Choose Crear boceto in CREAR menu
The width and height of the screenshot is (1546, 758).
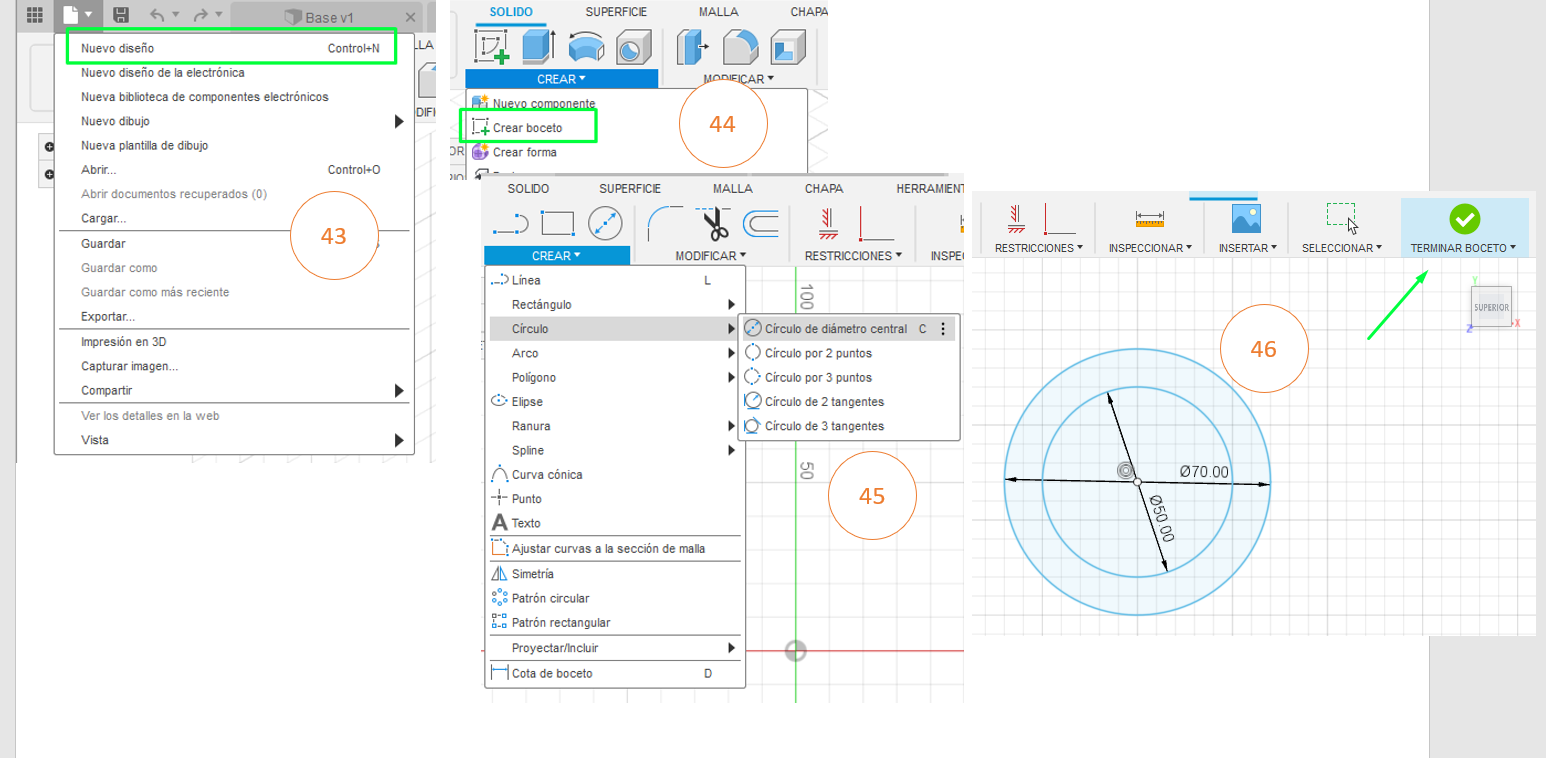click(x=528, y=127)
